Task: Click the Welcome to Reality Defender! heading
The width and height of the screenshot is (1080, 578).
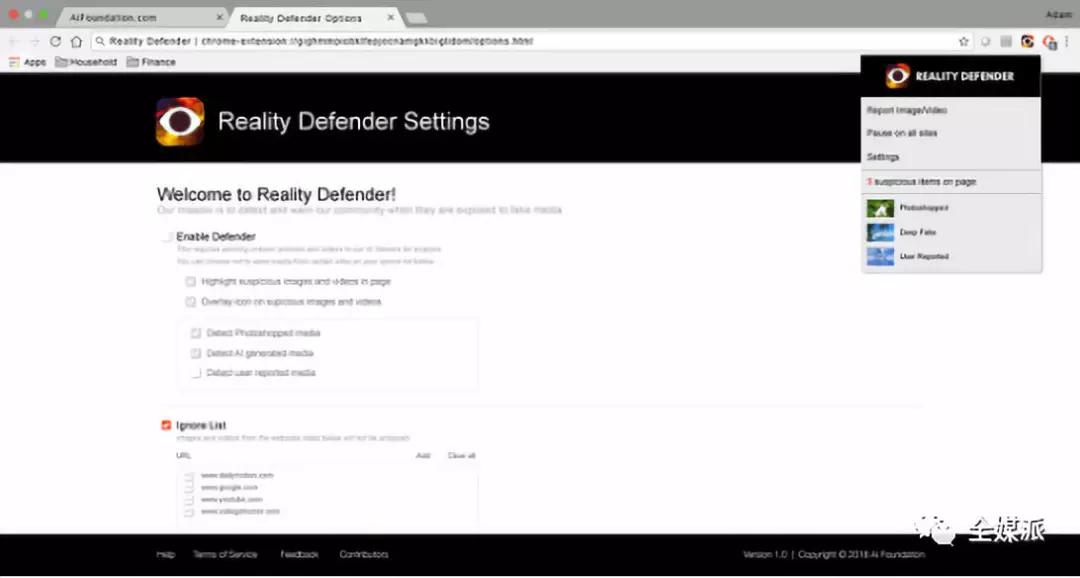Action: [276, 194]
